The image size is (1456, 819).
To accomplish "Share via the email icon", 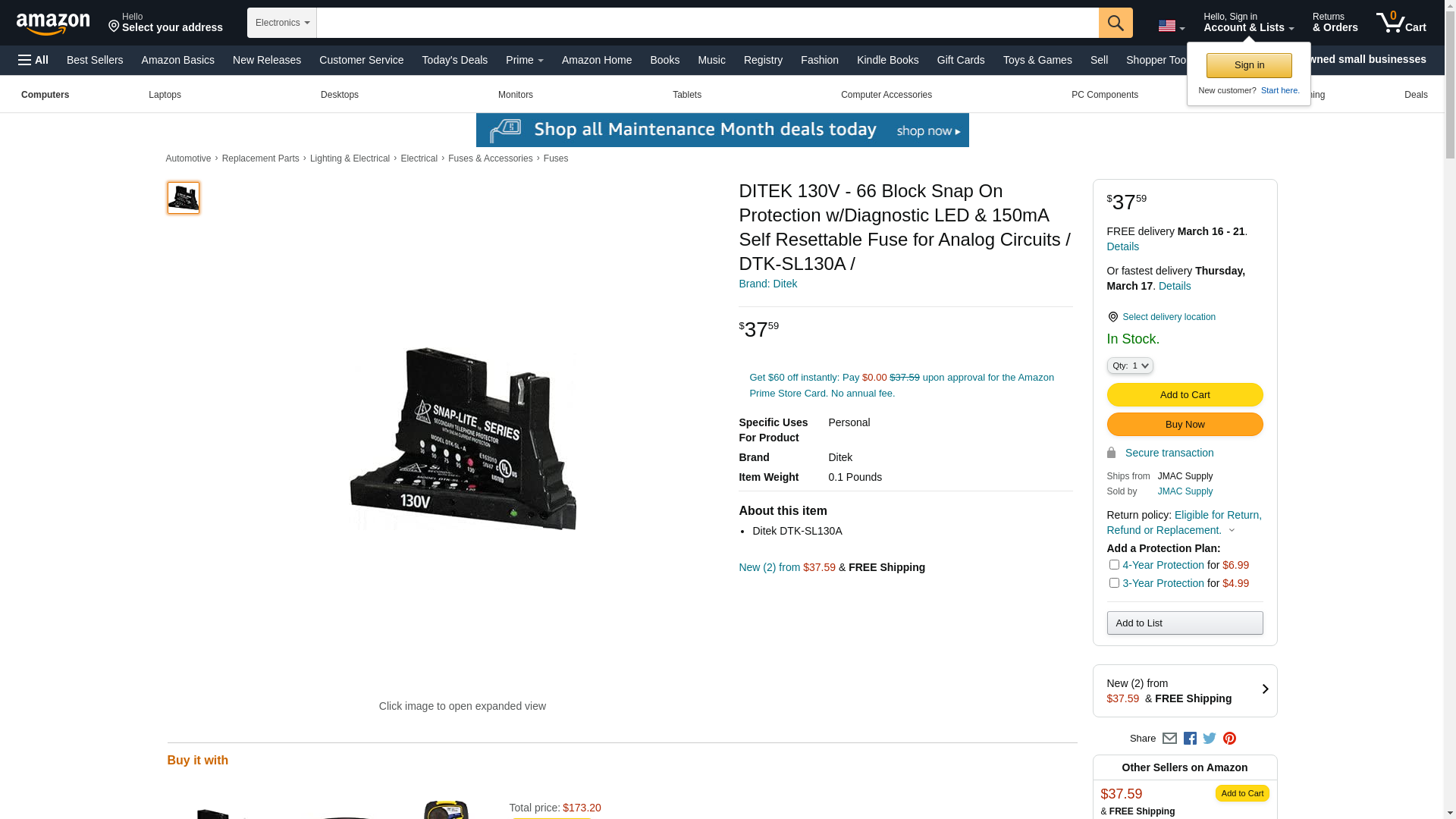I will (x=1169, y=739).
